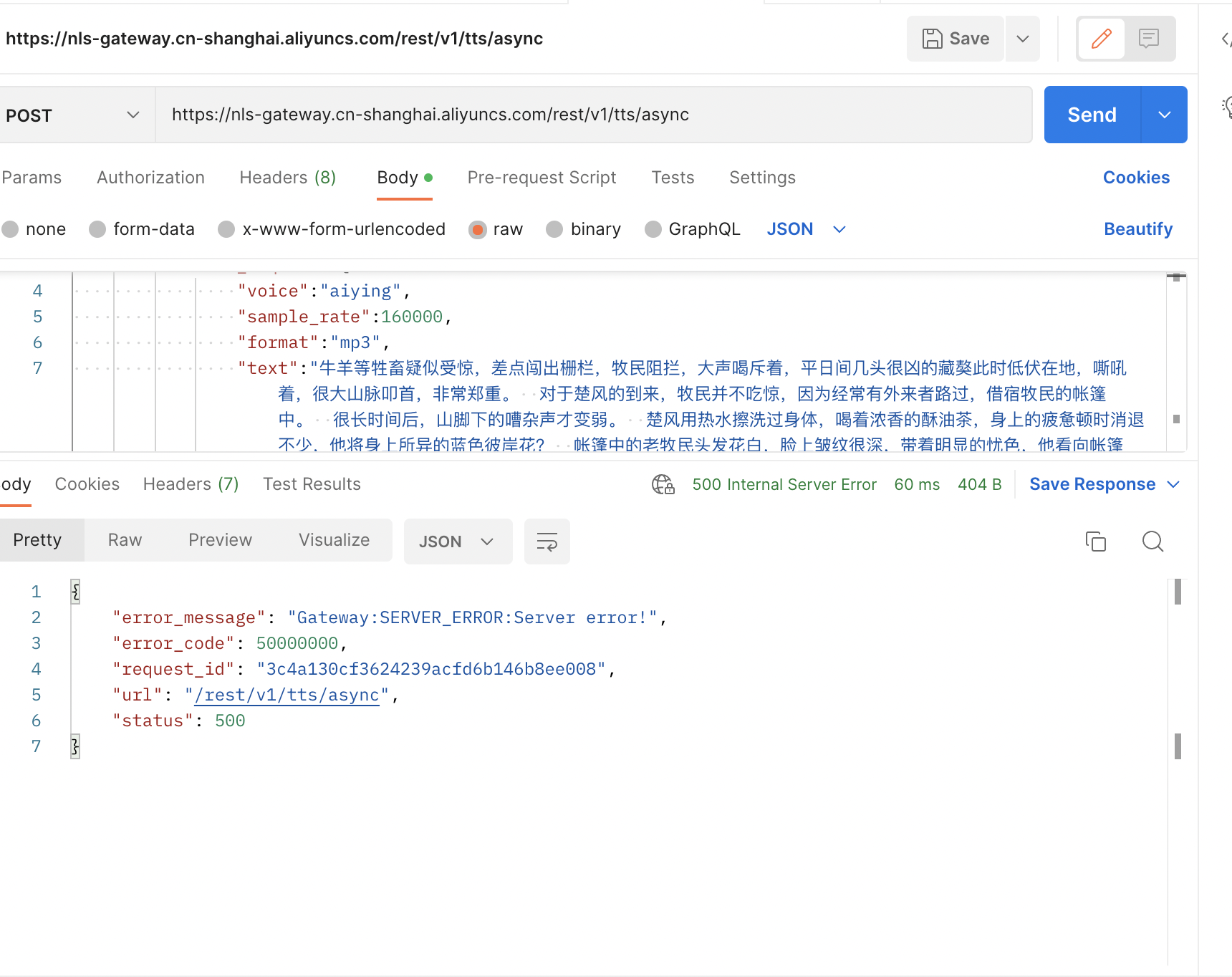Expand the Send options arrow
1232x977 pixels.
(1165, 115)
